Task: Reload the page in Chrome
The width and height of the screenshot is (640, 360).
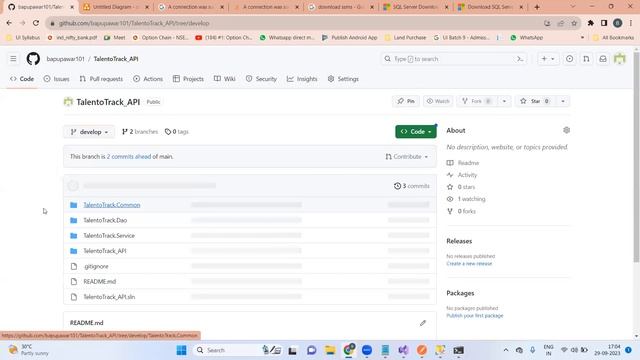Action: click(x=36, y=23)
